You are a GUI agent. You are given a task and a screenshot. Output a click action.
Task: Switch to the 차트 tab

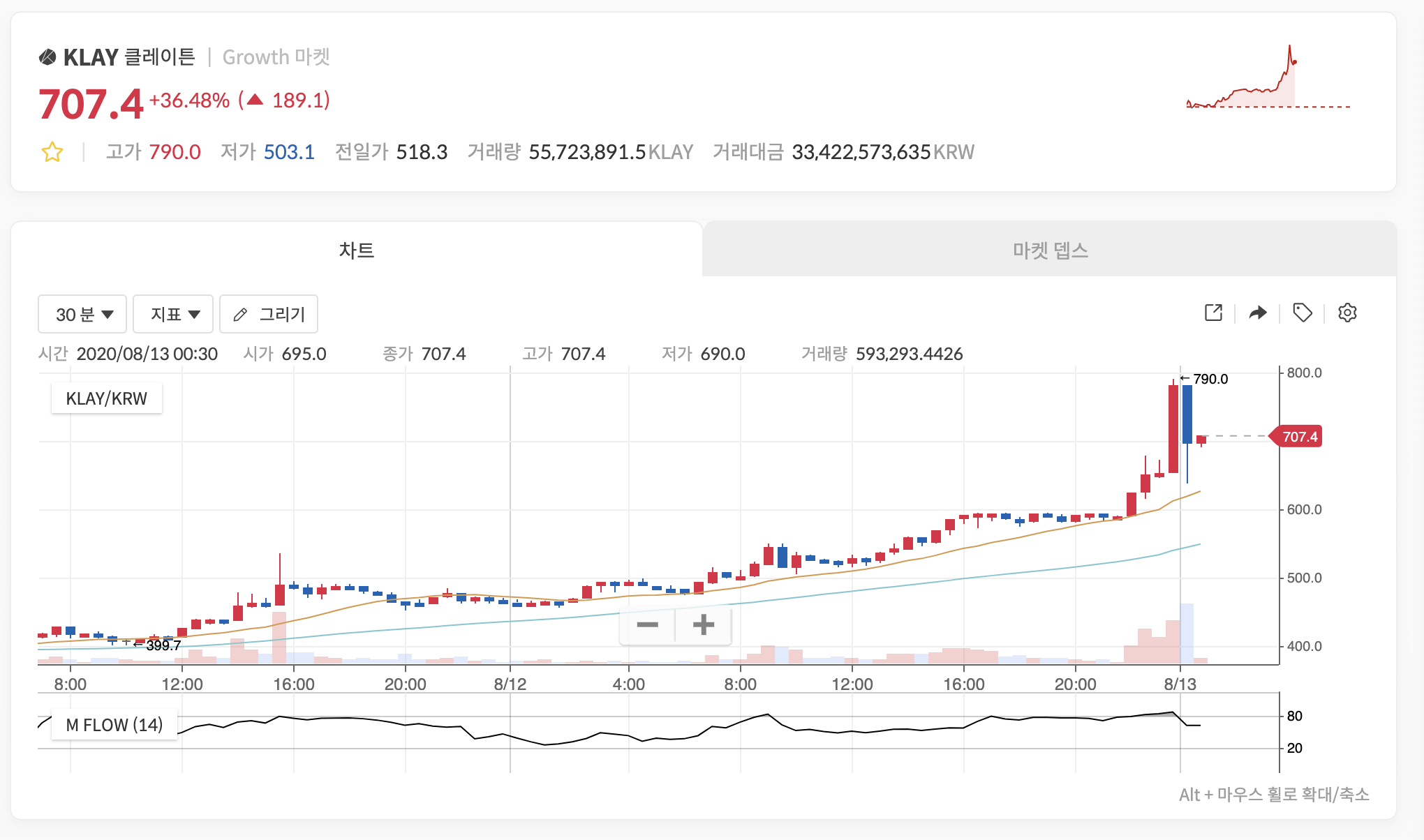pos(357,250)
